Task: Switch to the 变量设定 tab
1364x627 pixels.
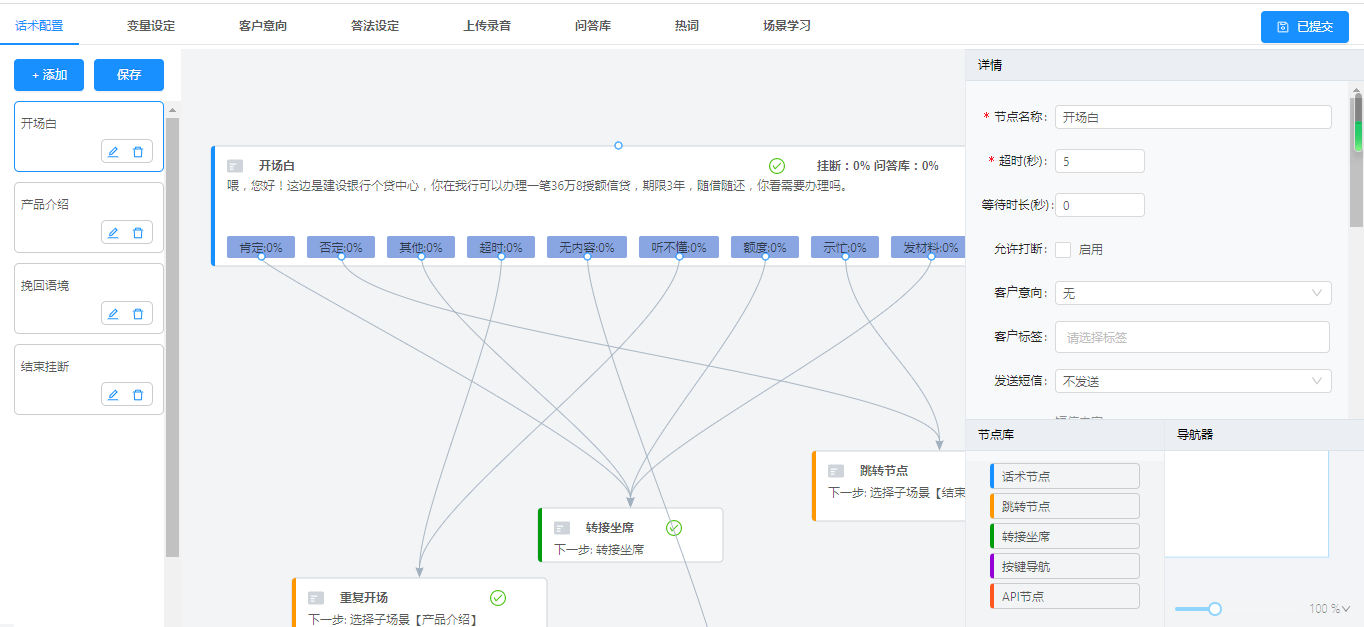Action: click(151, 26)
